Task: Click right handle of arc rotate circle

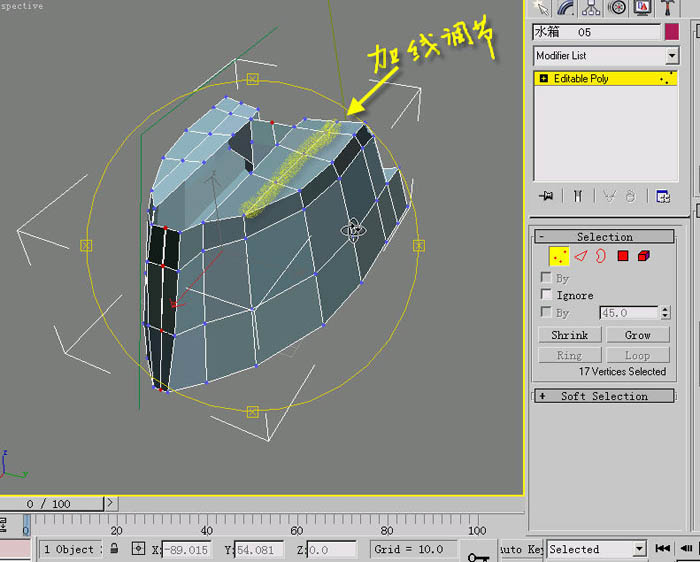Action: (x=419, y=246)
